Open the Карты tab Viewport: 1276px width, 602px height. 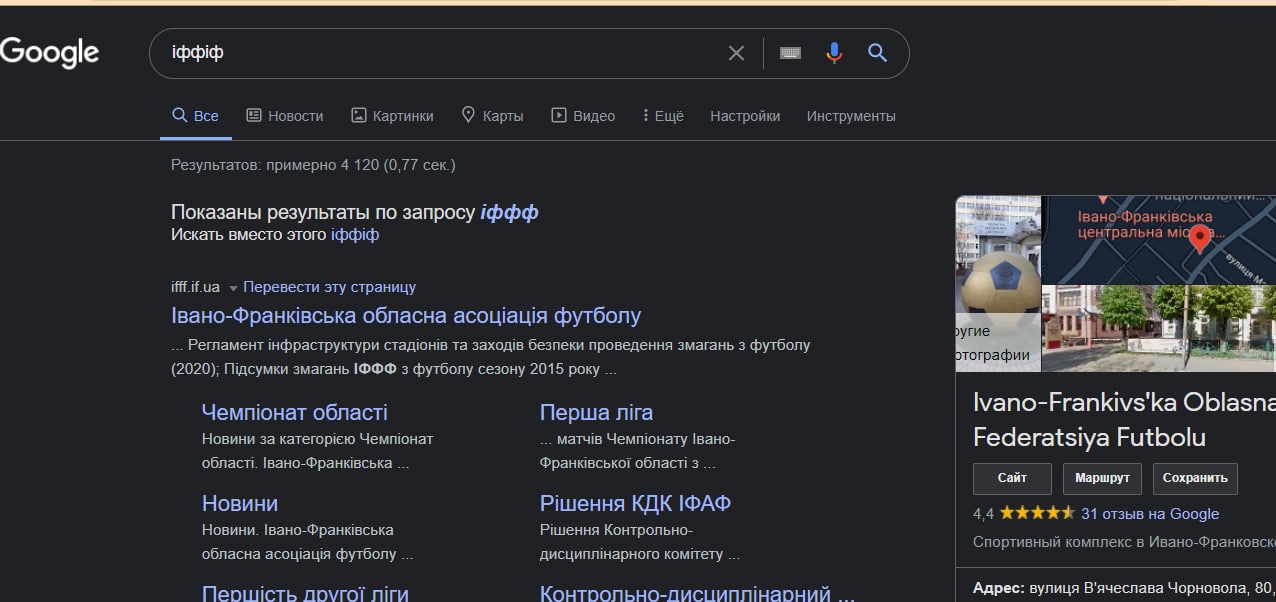492,116
